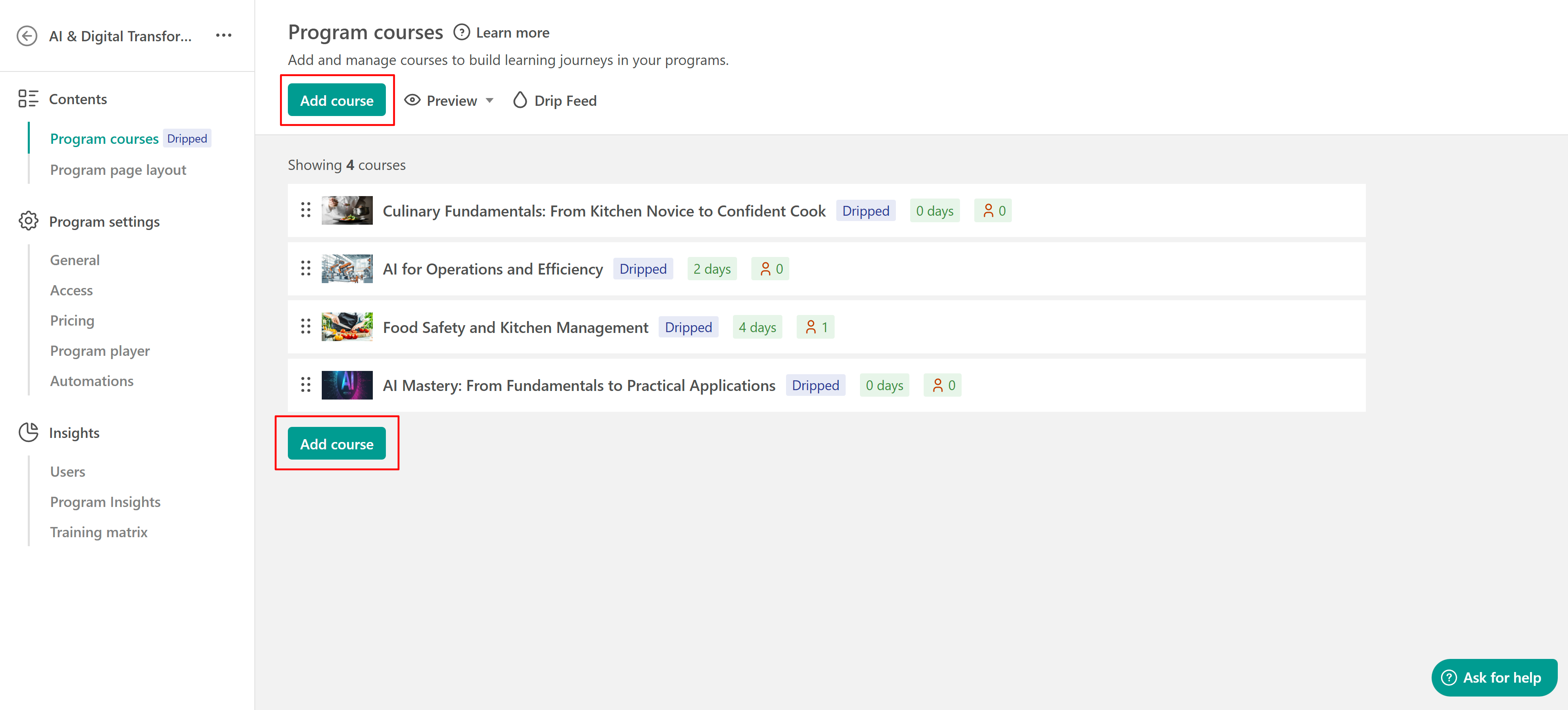The width and height of the screenshot is (1568, 710).
Task: Click the top Add course button
Action: coord(336,100)
